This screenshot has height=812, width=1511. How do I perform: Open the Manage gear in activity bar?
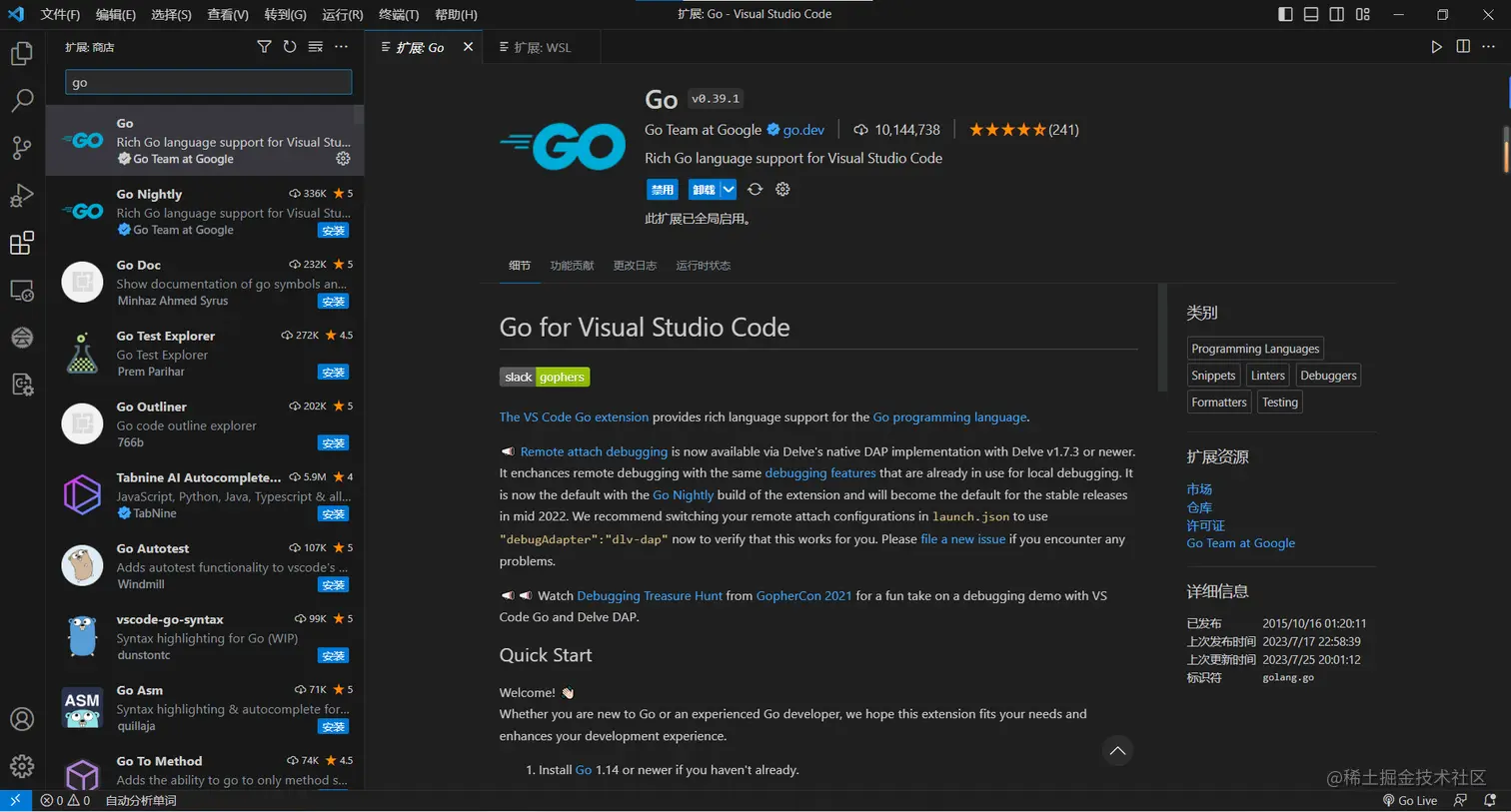[22, 766]
